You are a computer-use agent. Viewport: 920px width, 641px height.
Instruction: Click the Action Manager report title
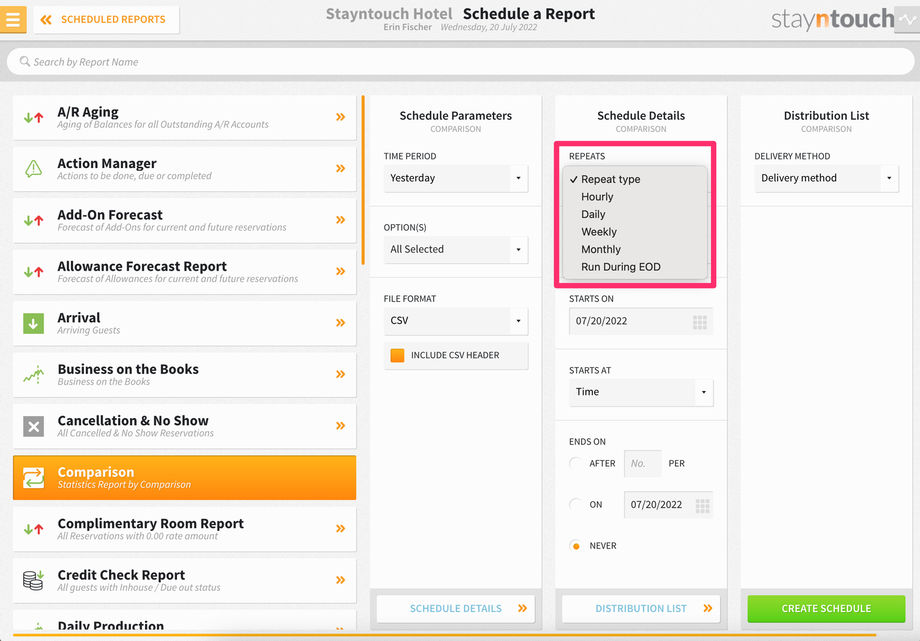[107, 163]
